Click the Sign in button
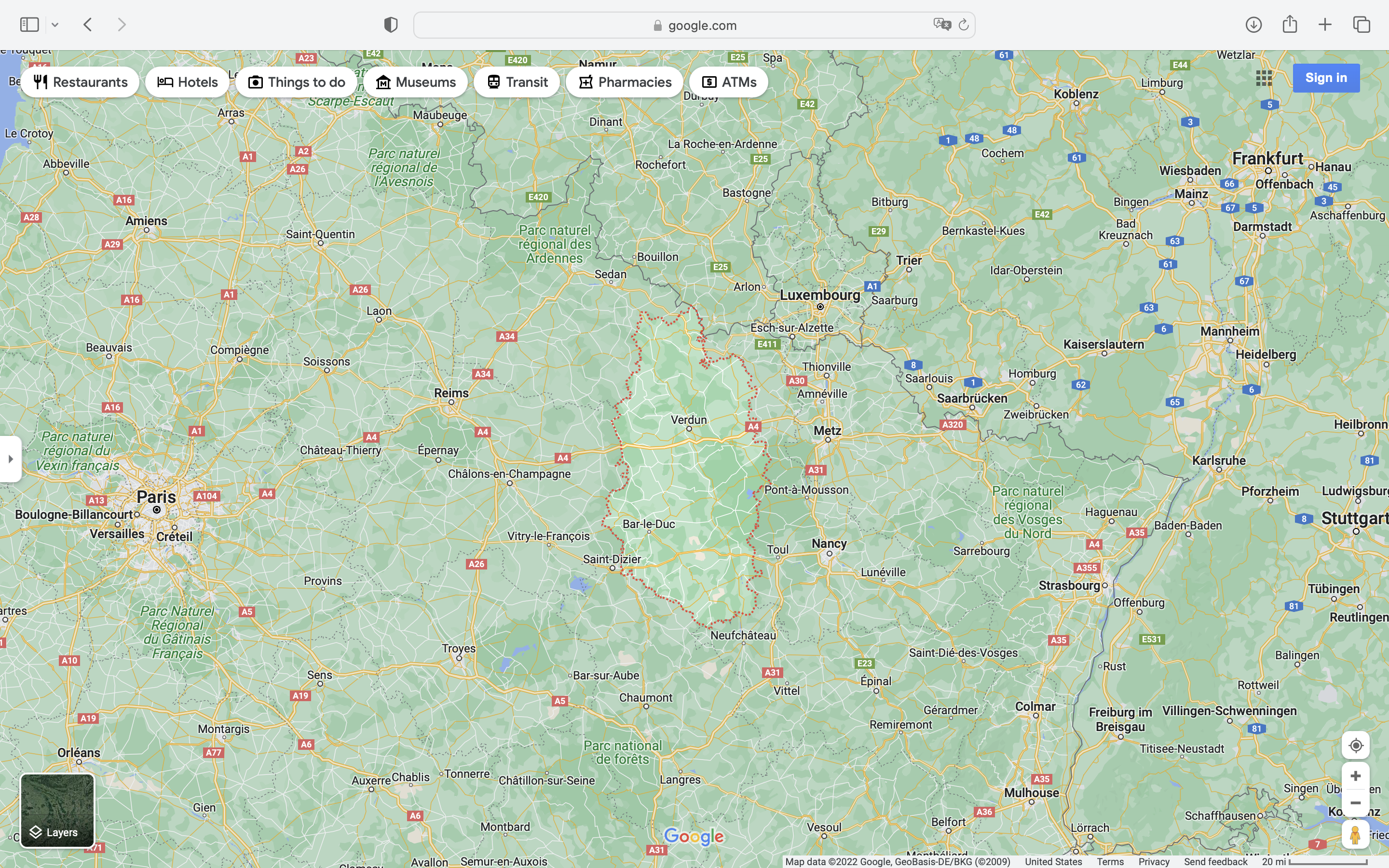The height and width of the screenshot is (868, 1389). pyautogui.click(x=1325, y=78)
